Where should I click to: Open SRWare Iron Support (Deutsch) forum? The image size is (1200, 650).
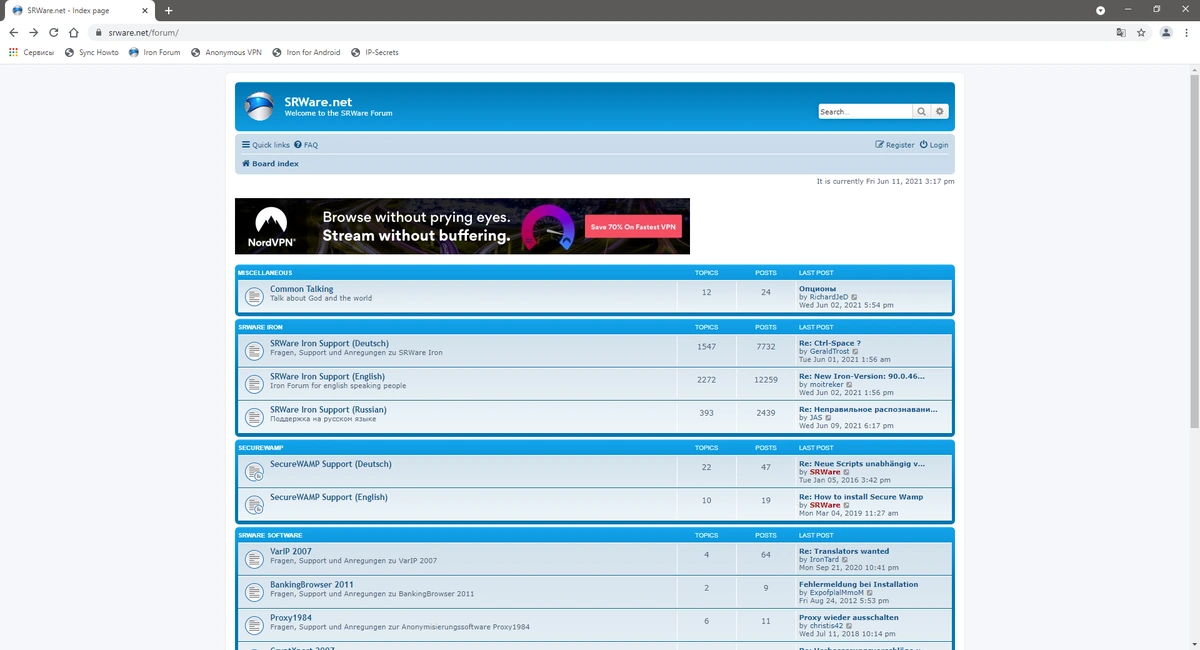pos(329,343)
